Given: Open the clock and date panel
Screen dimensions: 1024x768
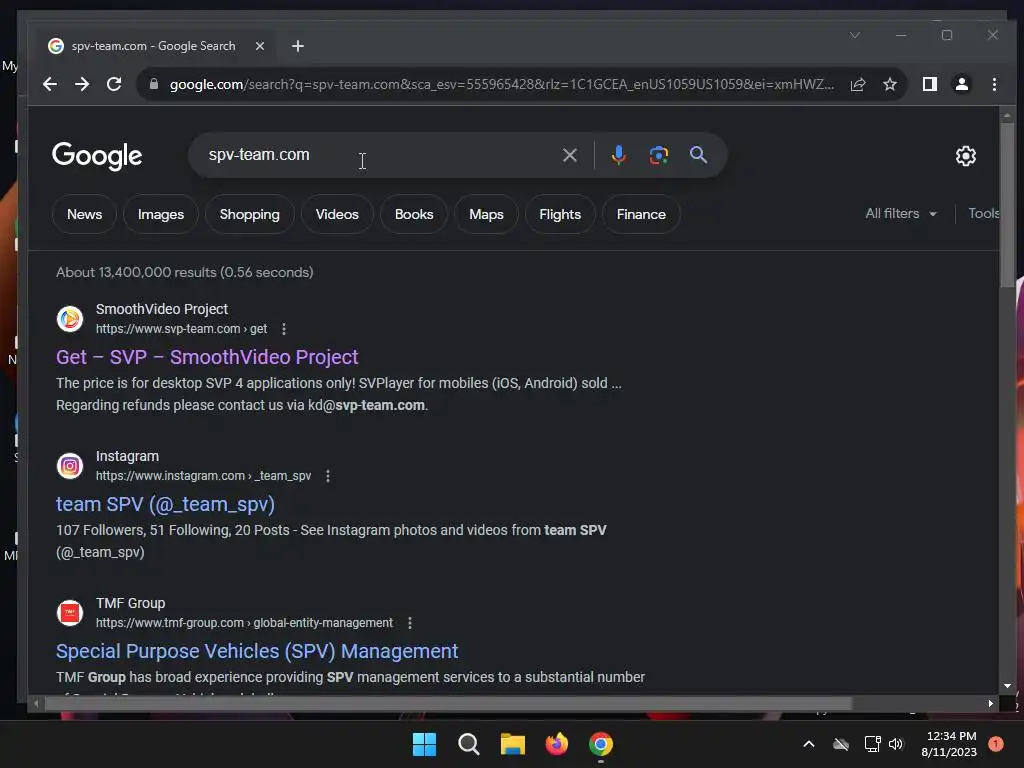Looking at the screenshot, I should pos(950,744).
